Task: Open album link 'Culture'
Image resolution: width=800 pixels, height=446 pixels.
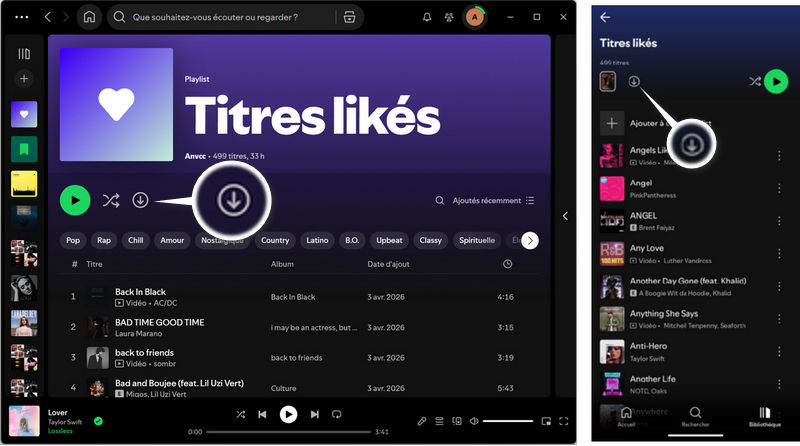Action: point(284,388)
